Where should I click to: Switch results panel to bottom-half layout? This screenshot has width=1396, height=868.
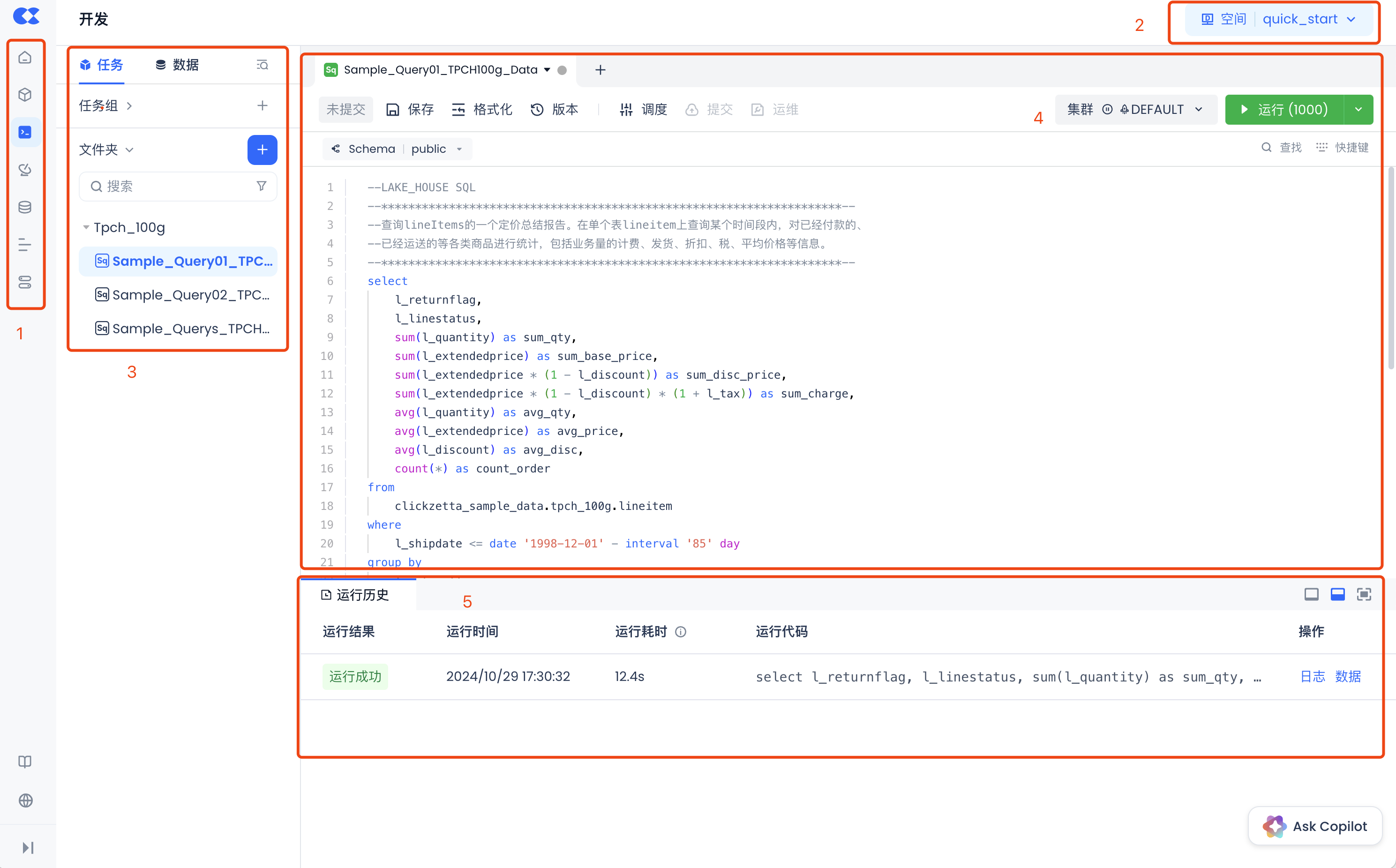[1337, 594]
